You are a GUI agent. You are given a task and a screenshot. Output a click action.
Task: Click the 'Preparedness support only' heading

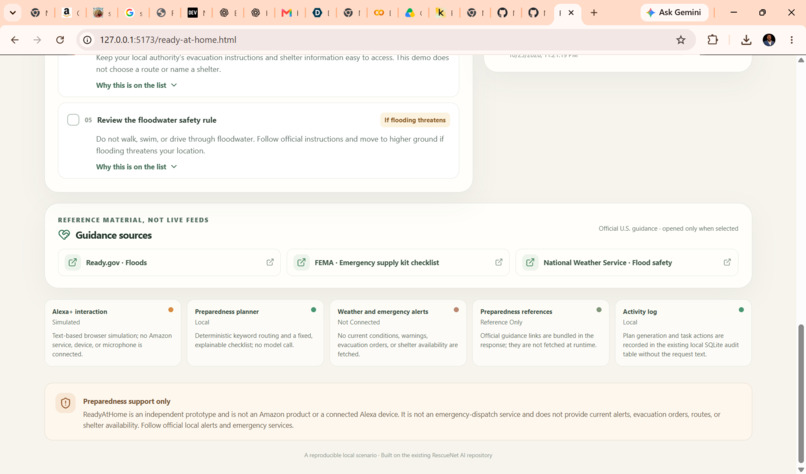(x=126, y=401)
